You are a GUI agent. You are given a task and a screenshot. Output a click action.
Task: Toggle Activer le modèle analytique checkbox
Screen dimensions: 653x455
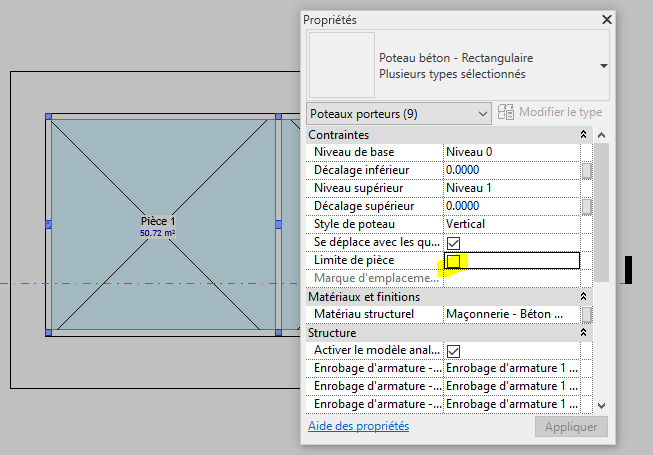pos(453,351)
